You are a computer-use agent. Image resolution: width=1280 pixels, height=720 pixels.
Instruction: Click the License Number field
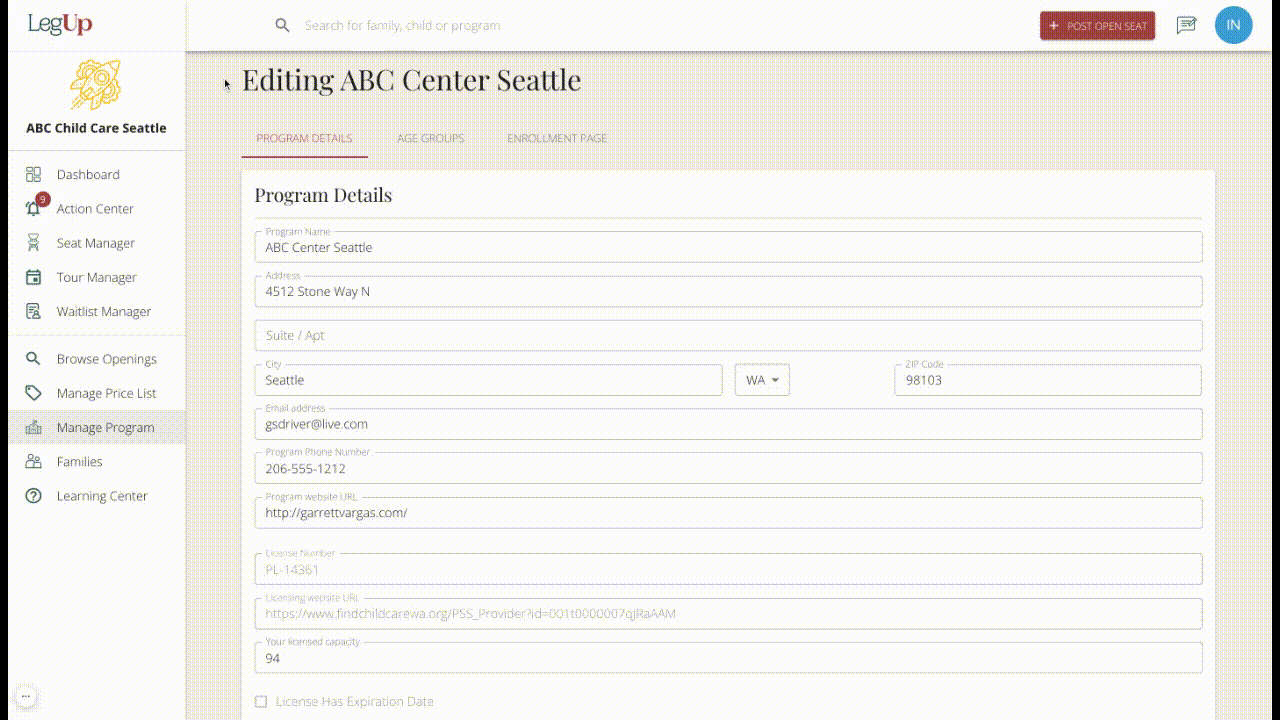coord(728,569)
